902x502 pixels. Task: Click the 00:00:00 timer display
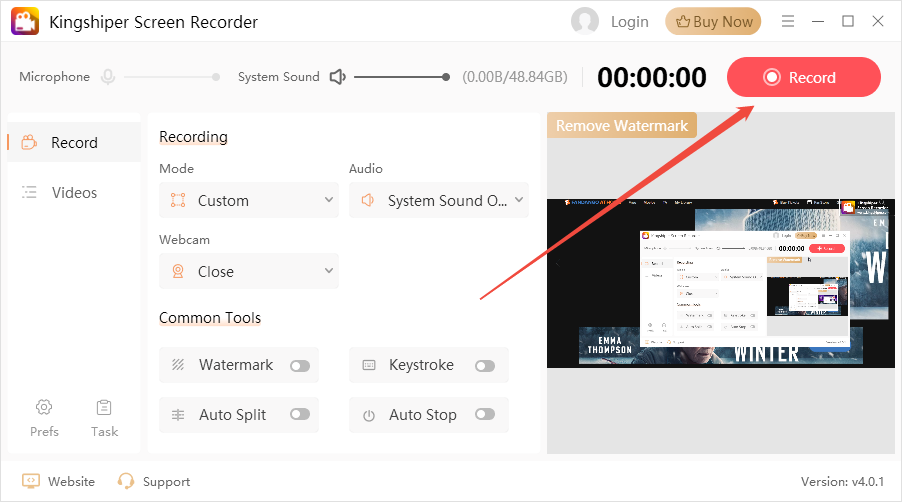651,77
